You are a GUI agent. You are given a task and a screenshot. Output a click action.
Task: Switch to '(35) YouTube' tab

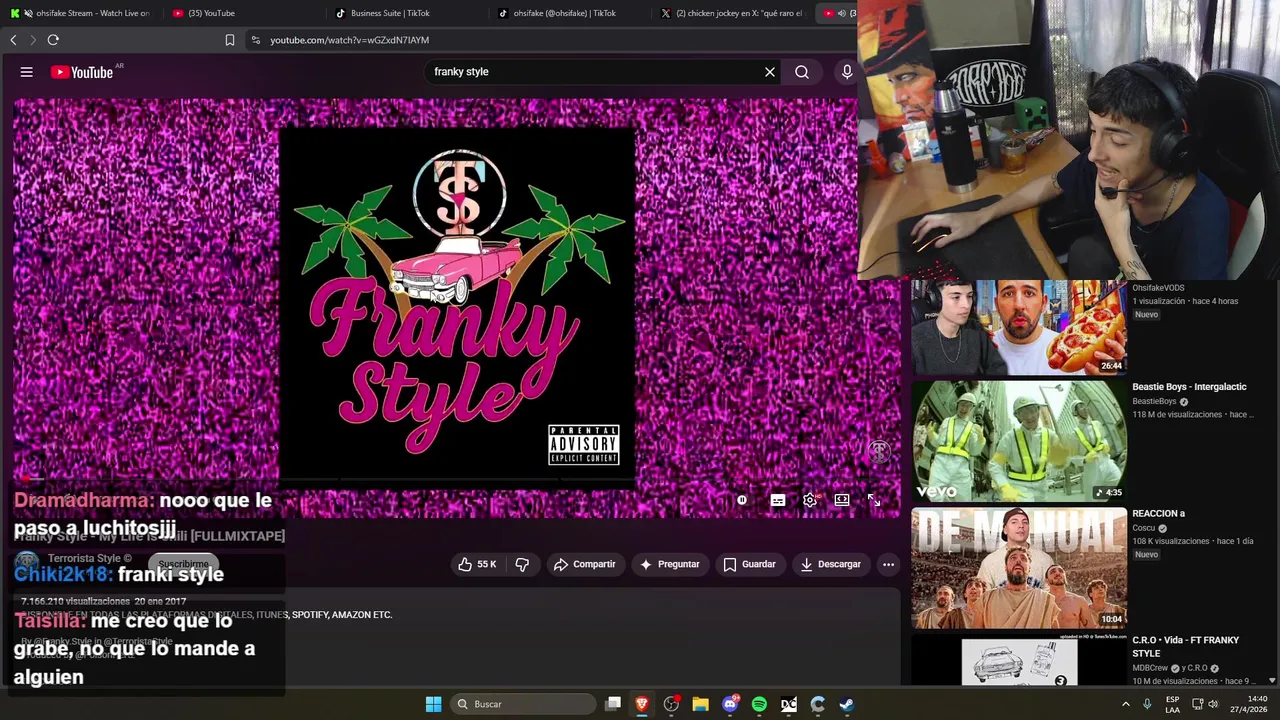[240, 13]
